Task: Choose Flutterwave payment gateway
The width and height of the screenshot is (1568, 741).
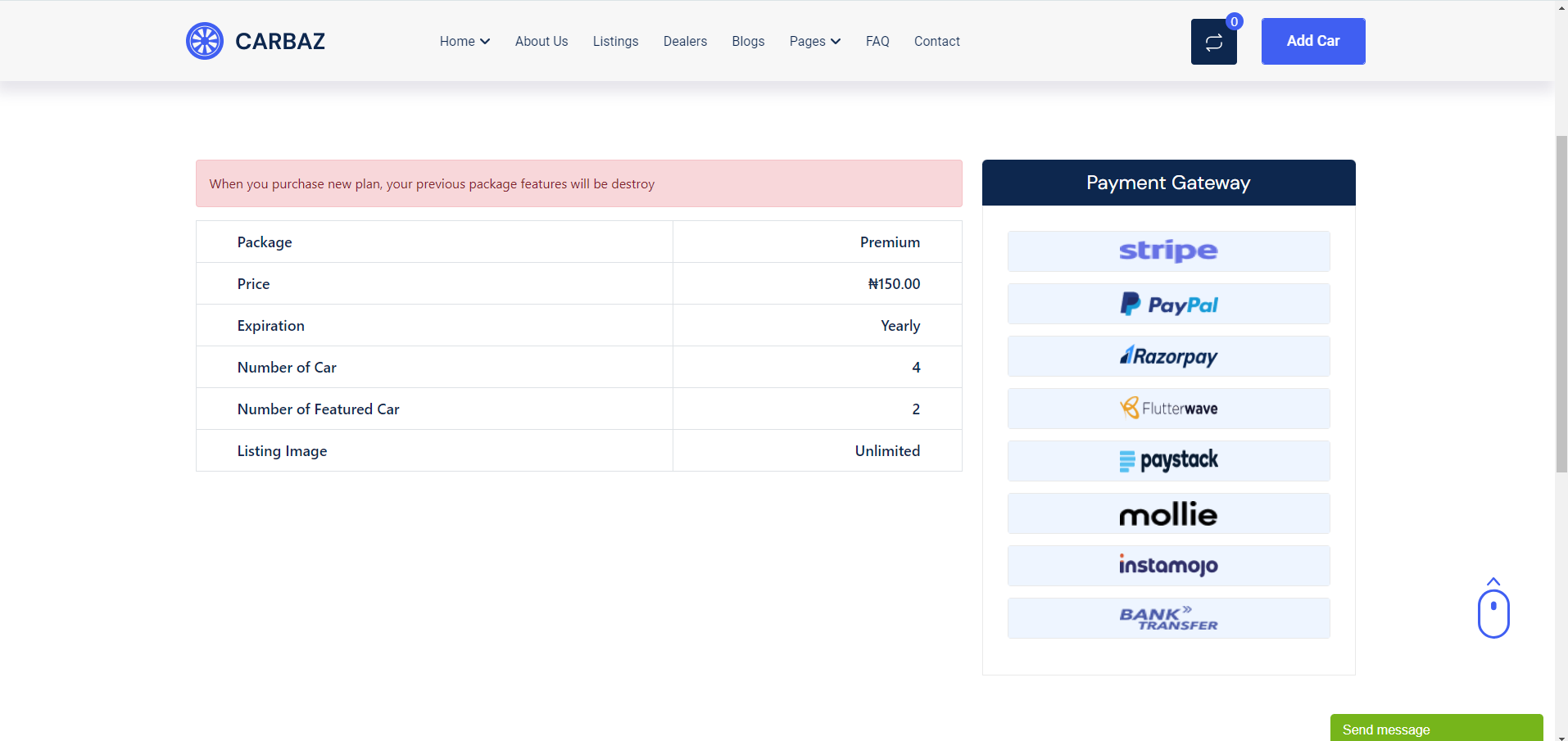Action: pyautogui.click(x=1168, y=409)
